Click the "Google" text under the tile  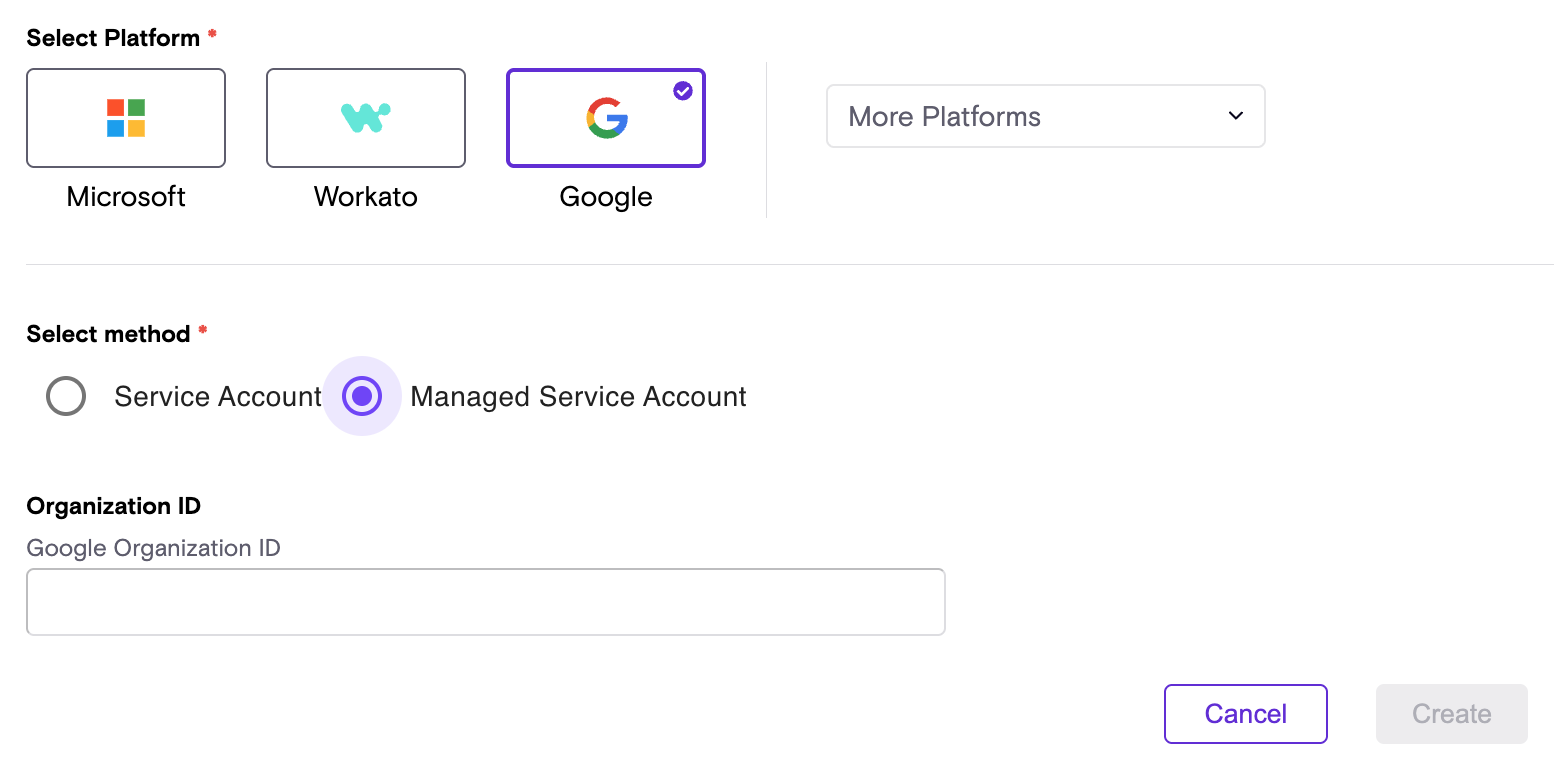tap(606, 197)
